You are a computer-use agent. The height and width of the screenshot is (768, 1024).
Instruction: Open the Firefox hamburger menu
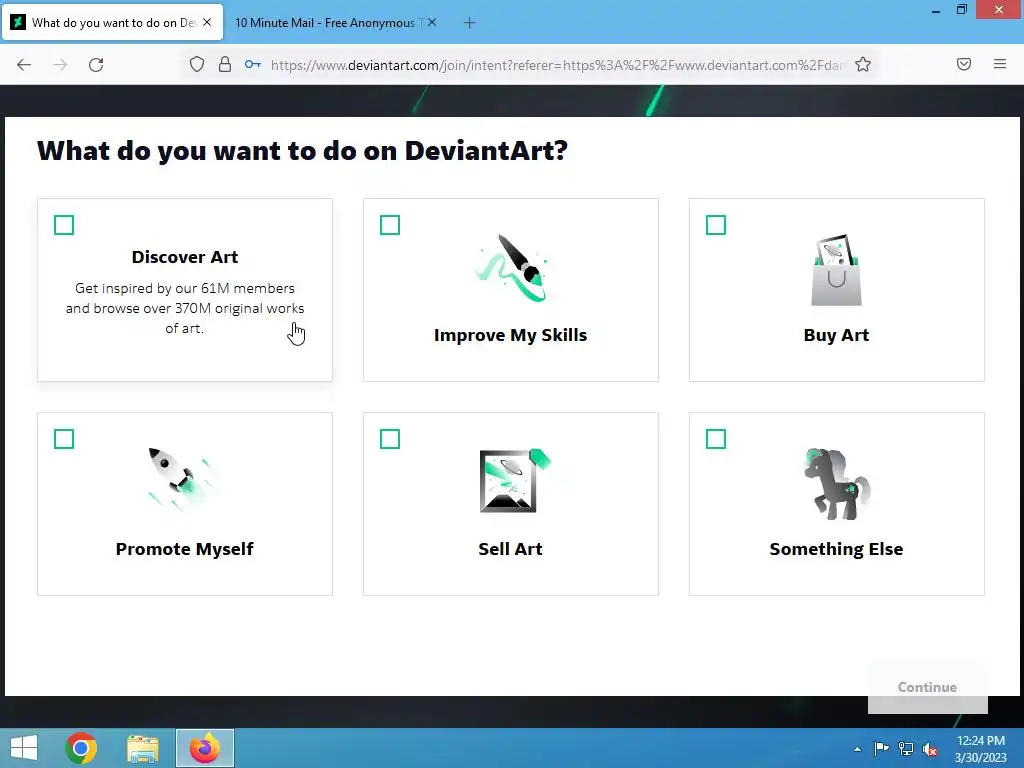[x=1000, y=64]
